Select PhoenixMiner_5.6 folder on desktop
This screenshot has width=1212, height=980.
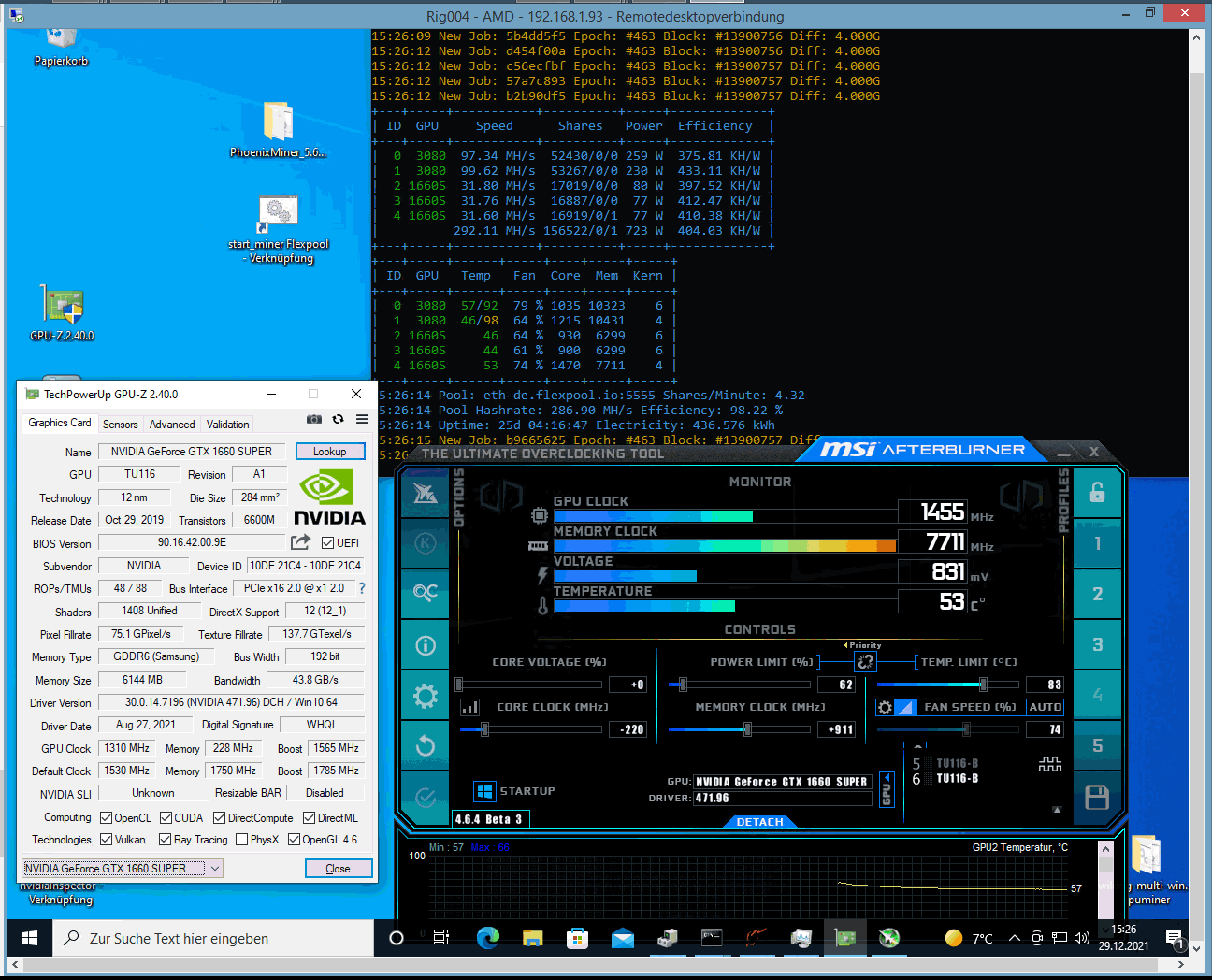278,129
